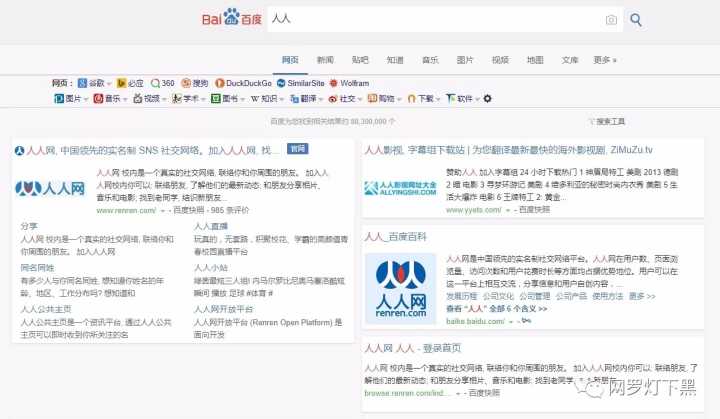The width and height of the screenshot is (720, 419).
Task: Click the 视频 video category icon
Action: pyautogui.click(x=137, y=98)
